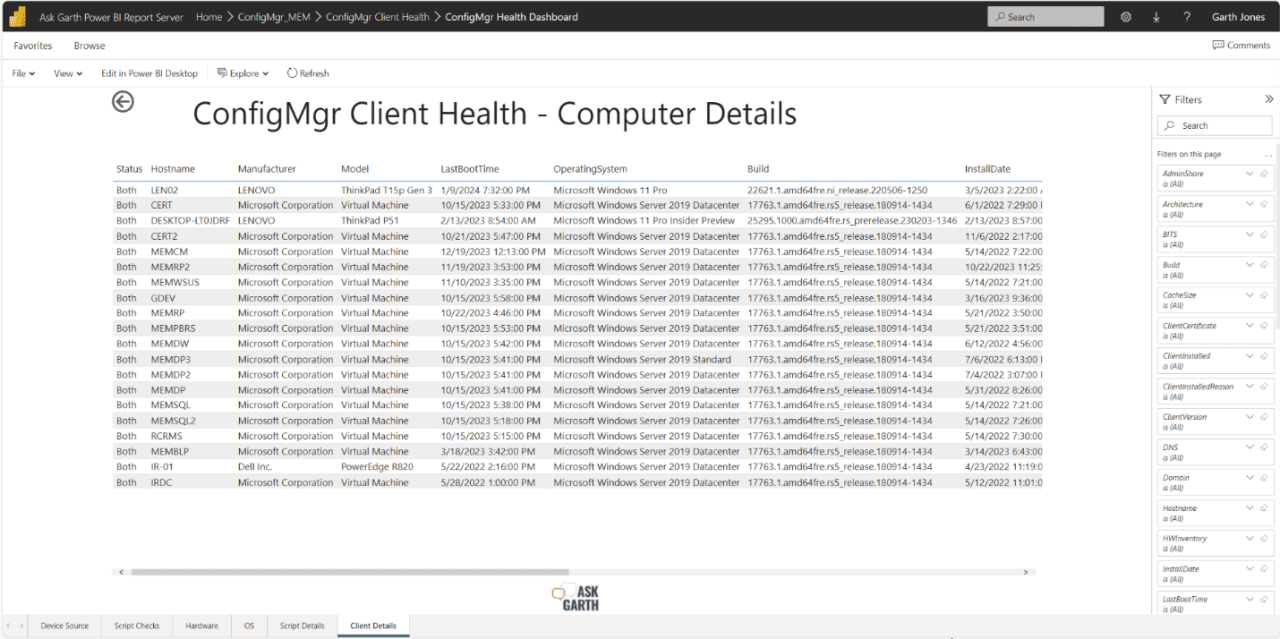Image resolution: width=1280 pixels, height=639 pixels.
Task: Click the Power BI logo icon
Action: click(18, 16)
